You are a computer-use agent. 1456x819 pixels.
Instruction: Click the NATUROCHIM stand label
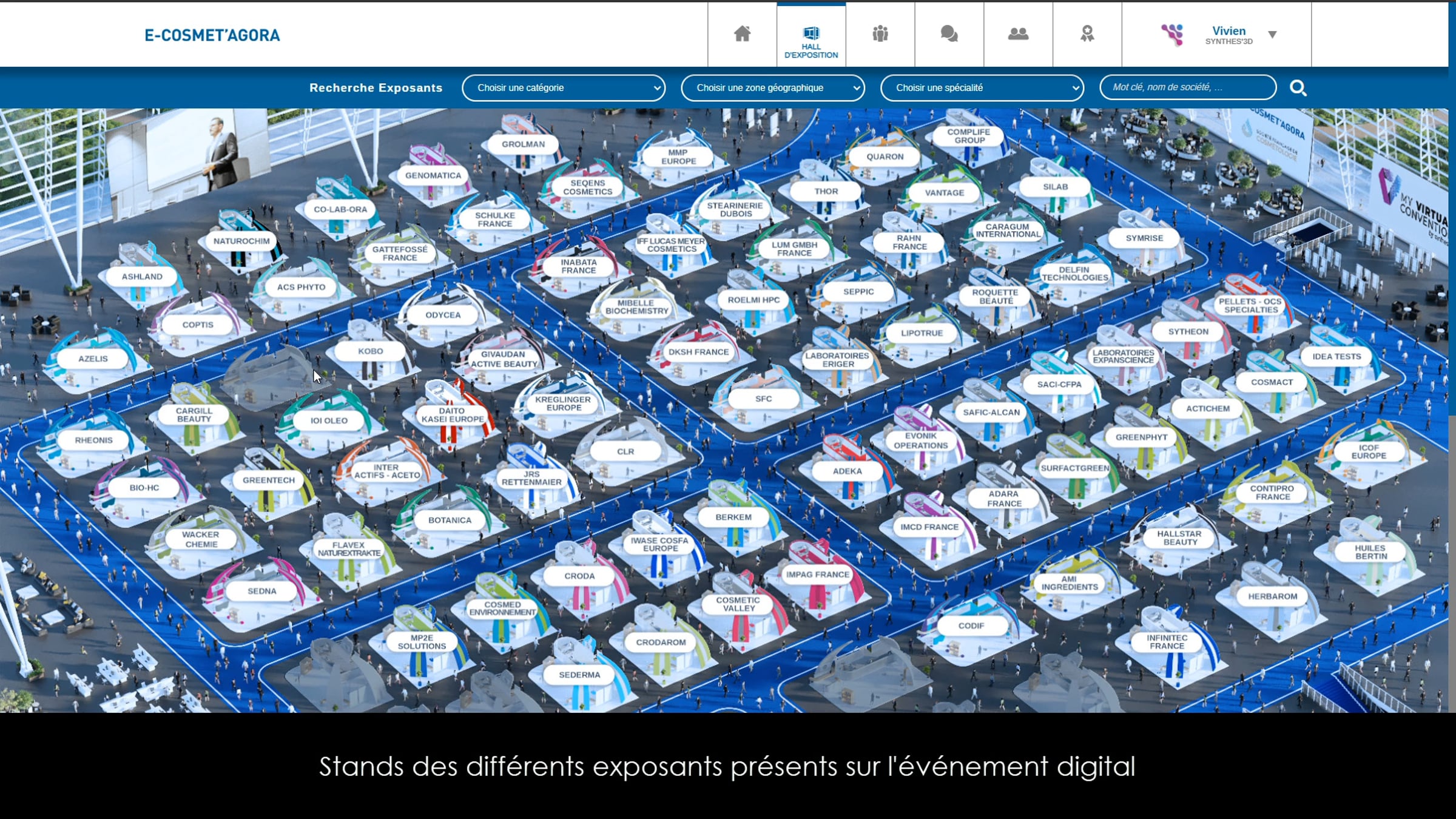[x=241, y=241]
